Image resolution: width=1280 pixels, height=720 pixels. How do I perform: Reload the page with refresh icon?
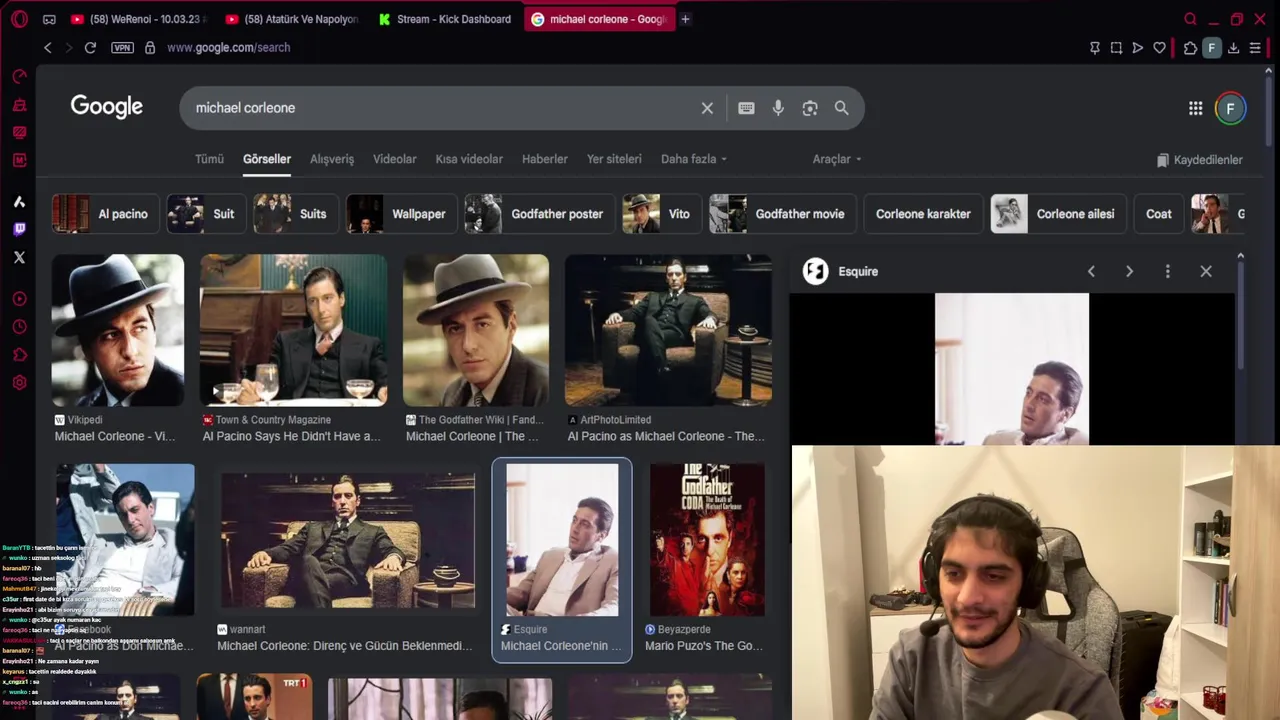pyautogui.click(x=90, y=47)
